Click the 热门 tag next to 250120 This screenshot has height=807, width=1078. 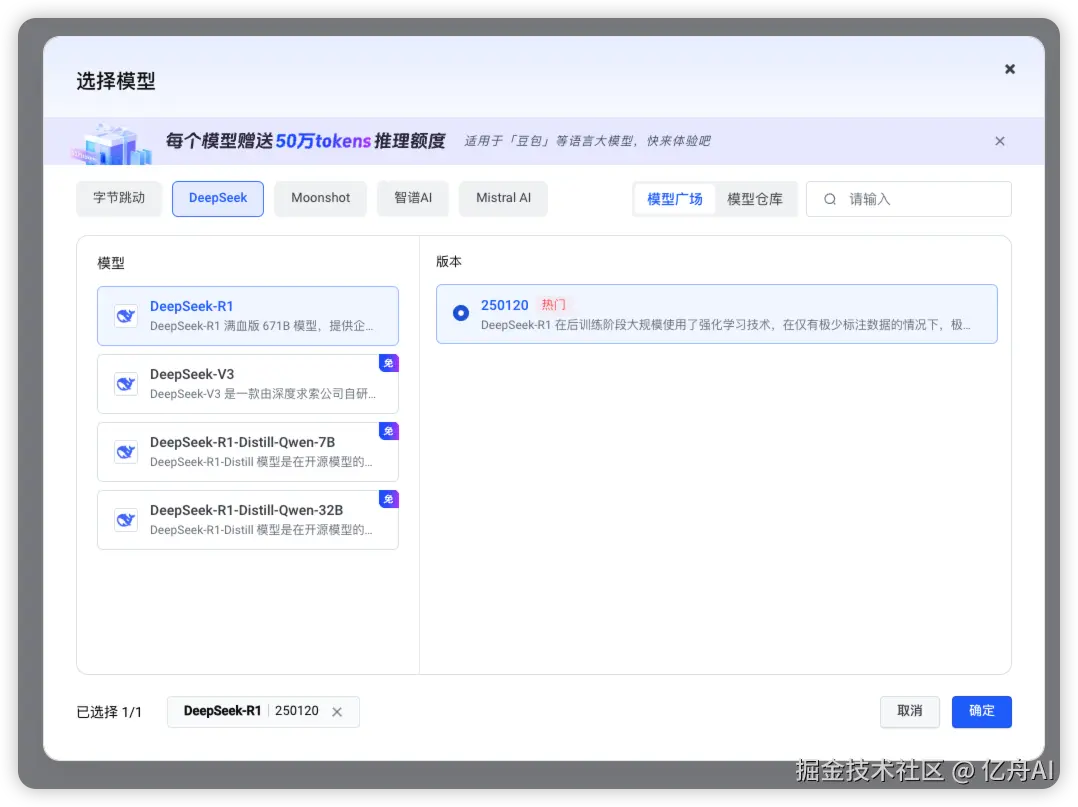[x=553, y=305]
